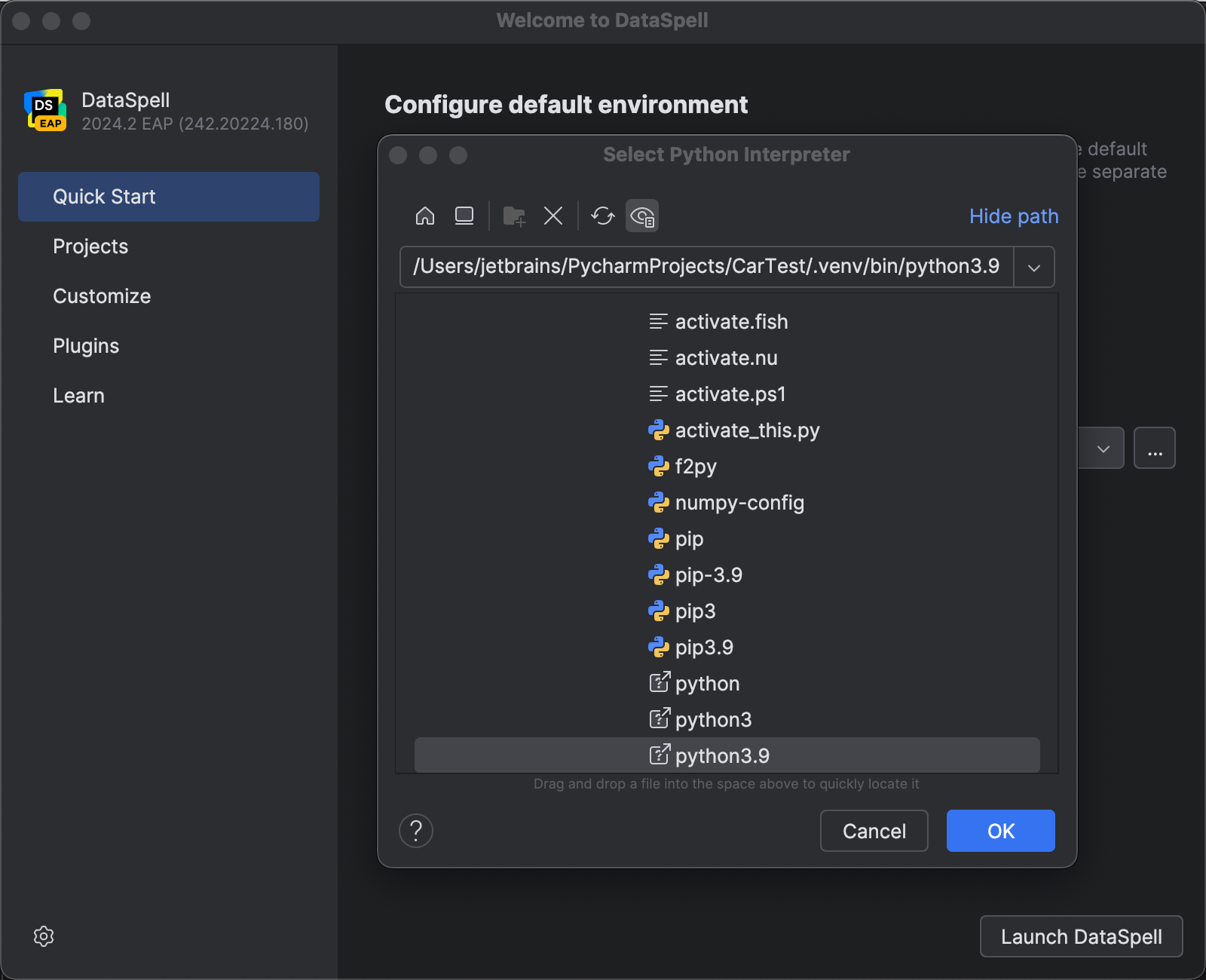This screenshot has width=1206, height=980.
Task: Select the python3.9 file entry
Action: [721, 755]
